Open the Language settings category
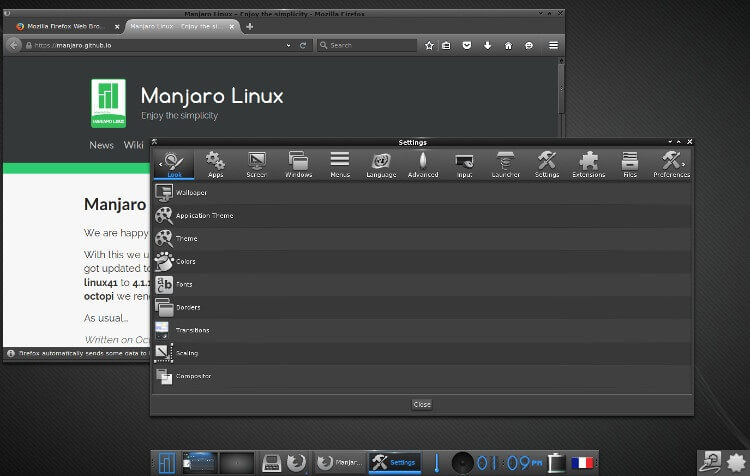 coord(381,164)
